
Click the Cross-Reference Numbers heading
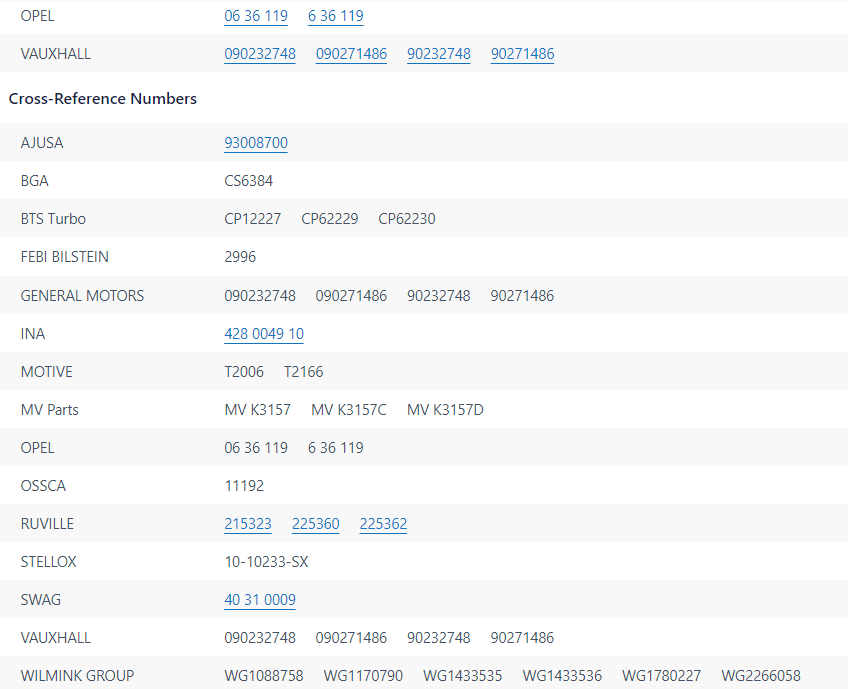(103, 98)
